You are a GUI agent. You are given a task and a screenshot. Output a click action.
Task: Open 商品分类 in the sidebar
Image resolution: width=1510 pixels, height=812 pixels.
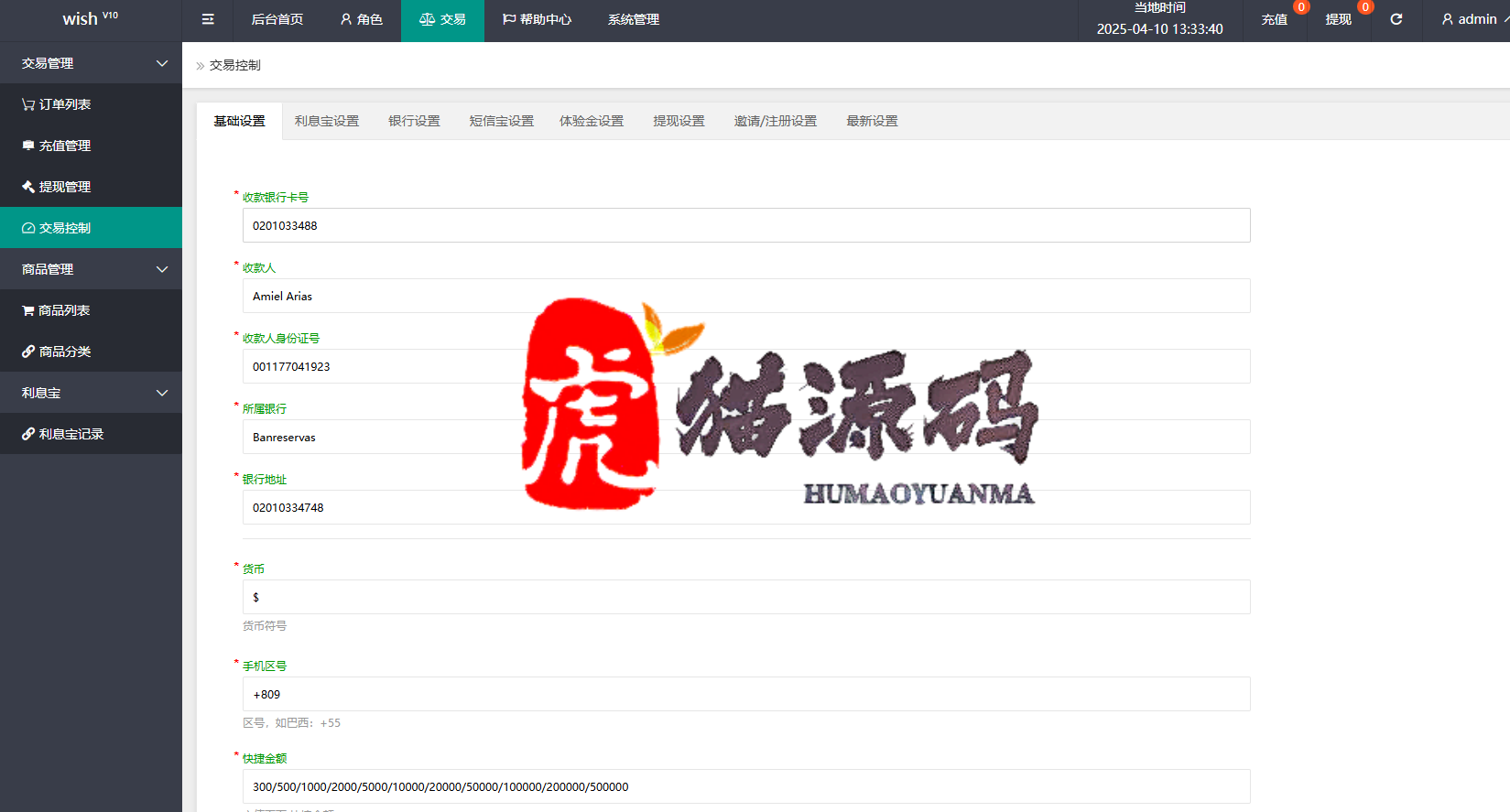91,352
